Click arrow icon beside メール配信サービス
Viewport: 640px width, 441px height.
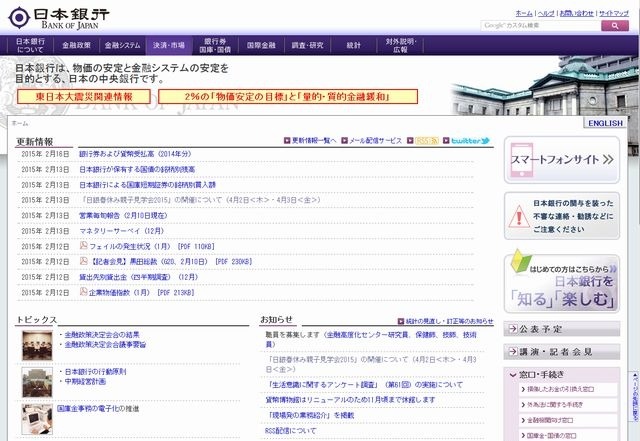[344, 140]
